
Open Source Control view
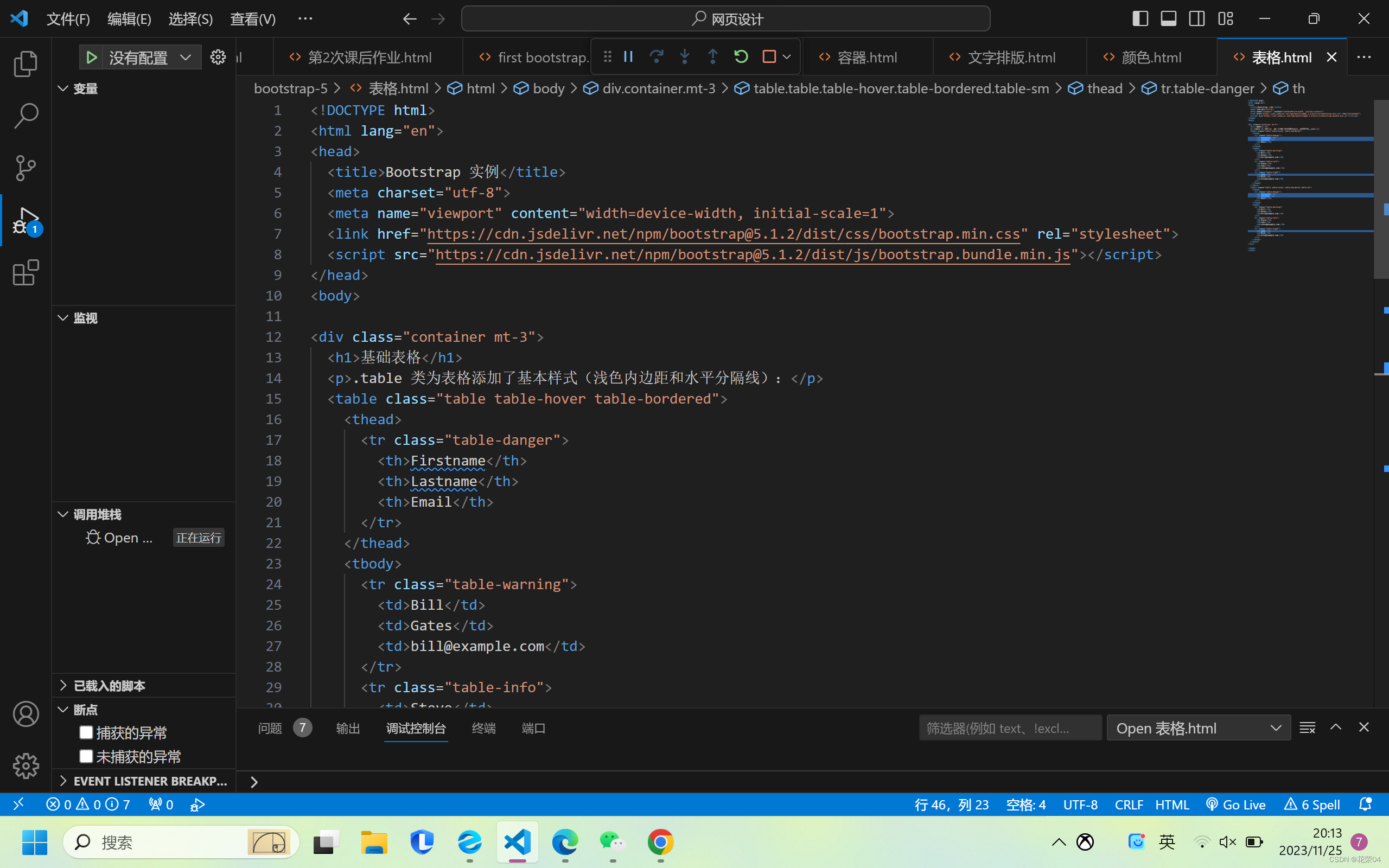[x=26, y=168]
